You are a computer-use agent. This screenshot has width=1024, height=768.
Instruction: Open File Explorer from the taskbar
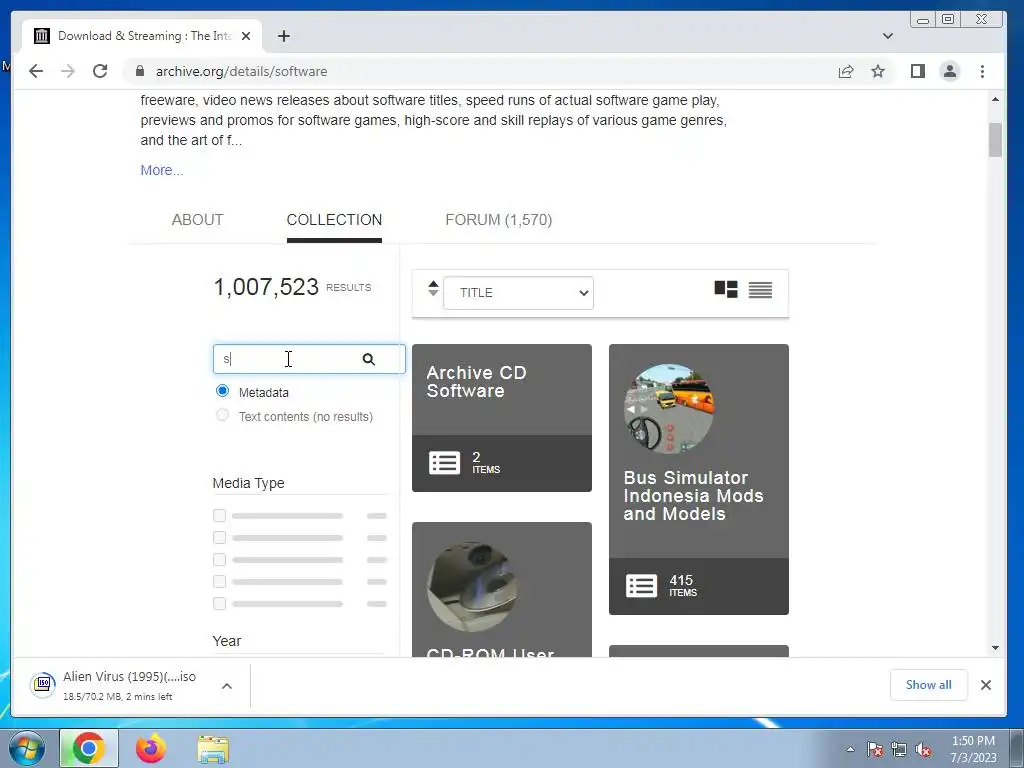pyautogui.click(x=213, y=749)
